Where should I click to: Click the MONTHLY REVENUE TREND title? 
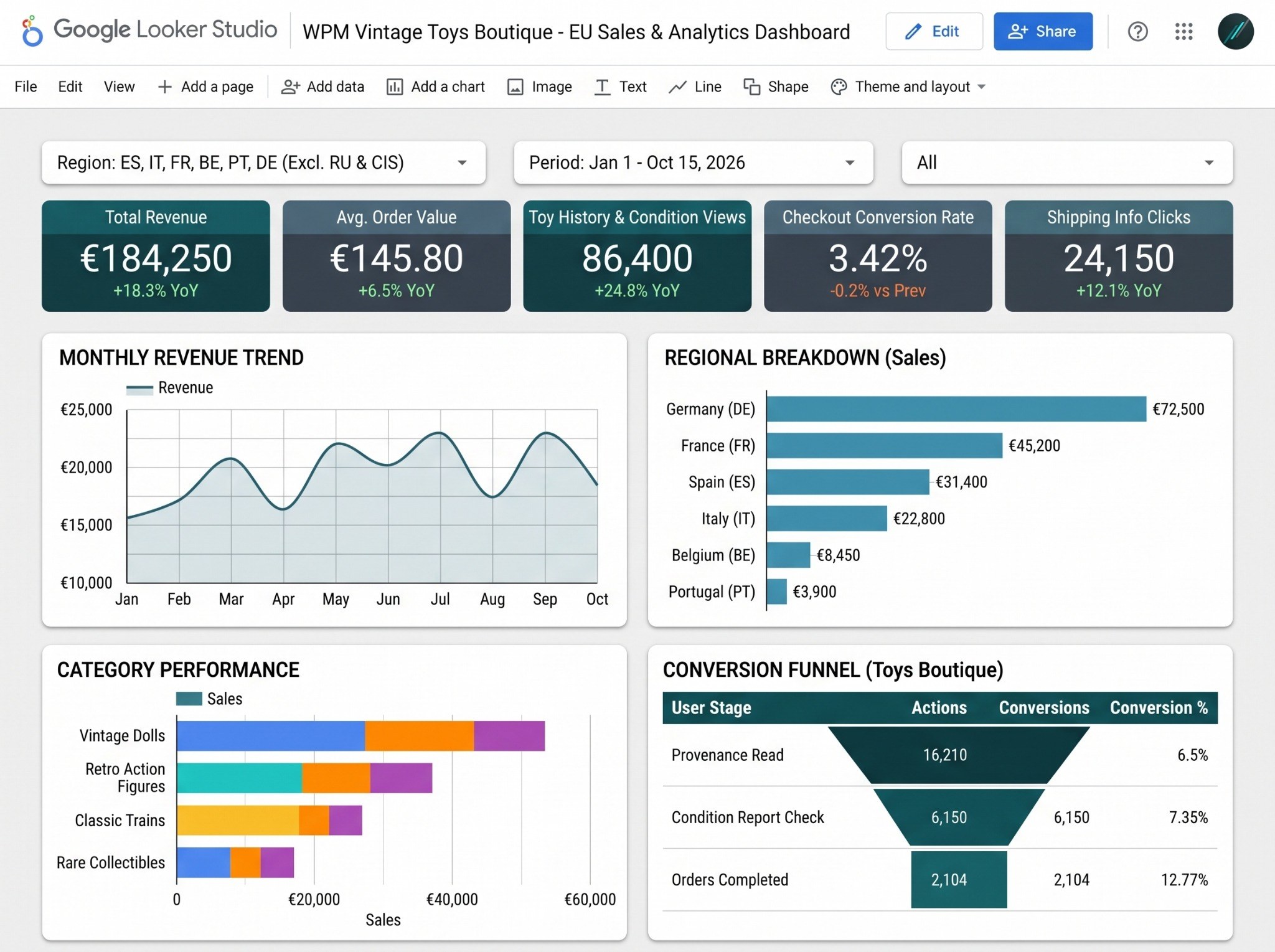[x=181, y=358]
